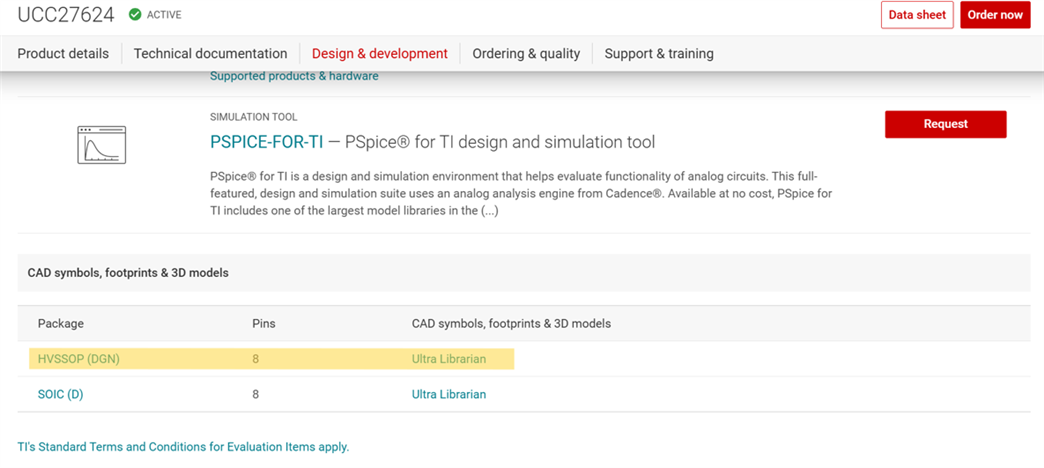
Task: Click the pin count 8 in the HVSSOP row
Action: pyautogui.click(x=255, y=359)
